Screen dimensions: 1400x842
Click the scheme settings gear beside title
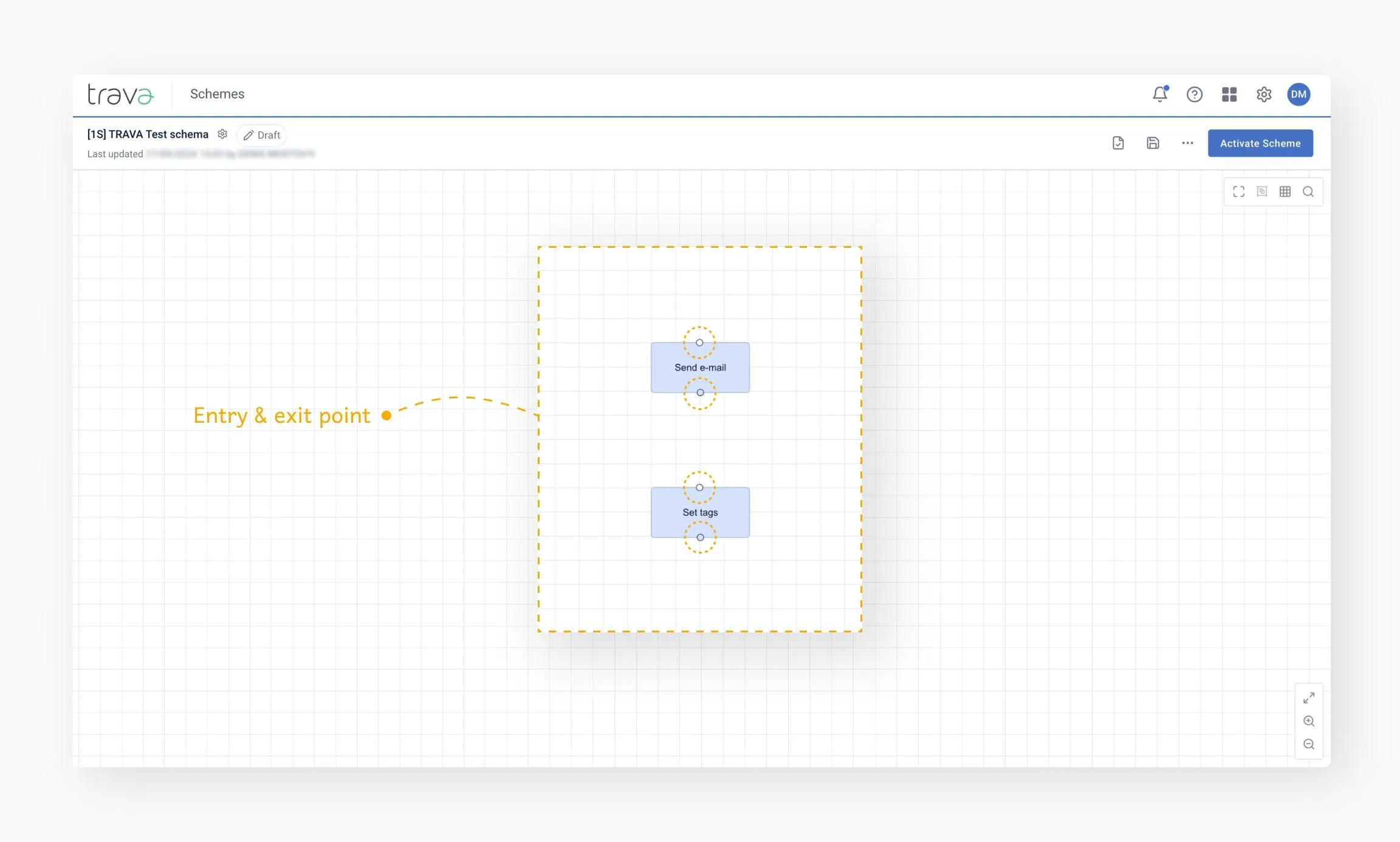point(222,134)
